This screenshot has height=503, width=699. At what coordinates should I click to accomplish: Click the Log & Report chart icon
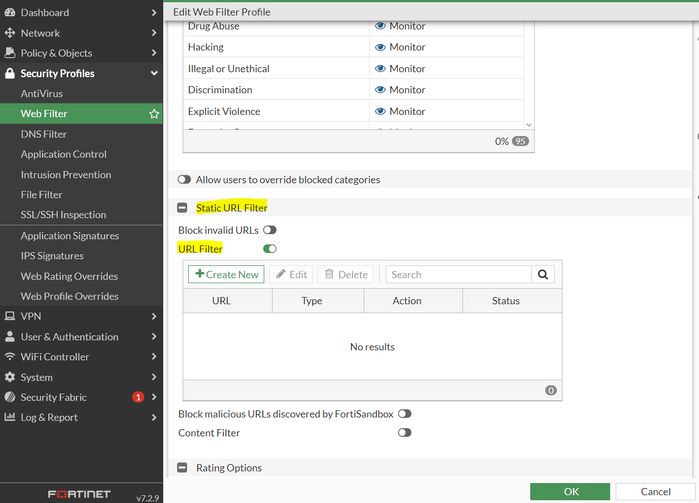[10, 417]
